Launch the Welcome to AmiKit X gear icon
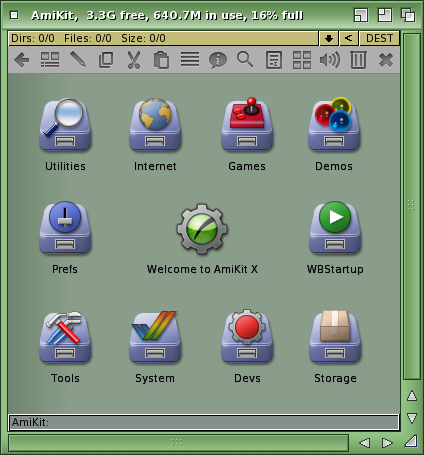The width and height of the screenshot is (424, 455). (x=202, y=229)
